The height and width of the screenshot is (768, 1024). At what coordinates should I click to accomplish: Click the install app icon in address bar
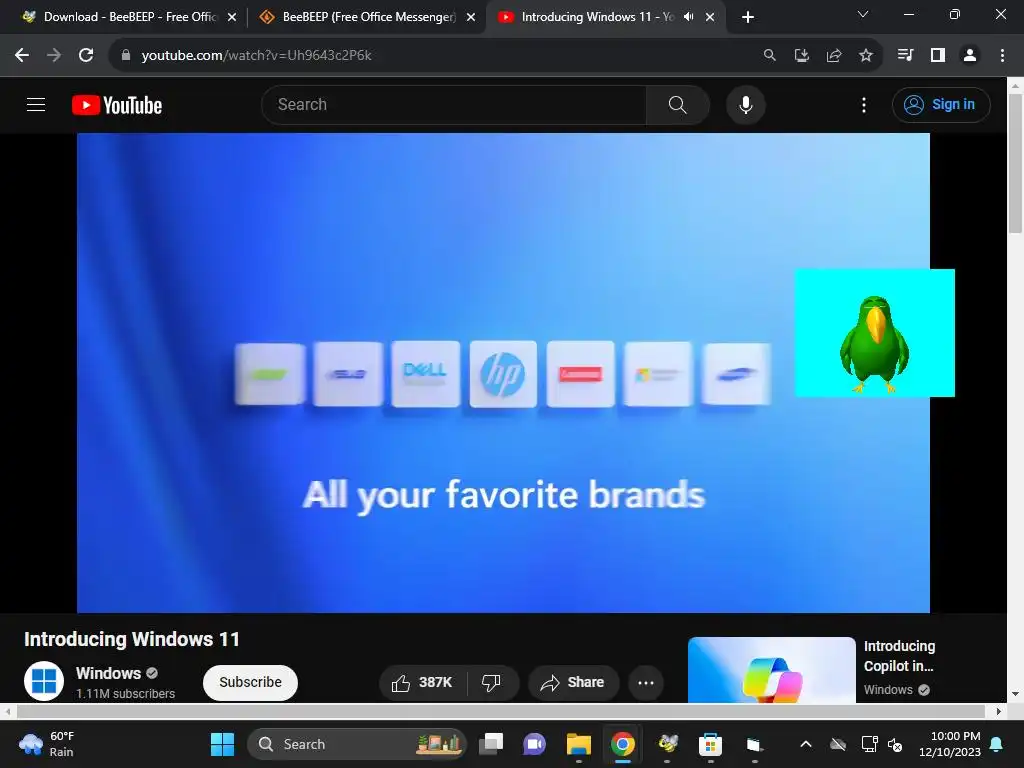pos(802,56)
